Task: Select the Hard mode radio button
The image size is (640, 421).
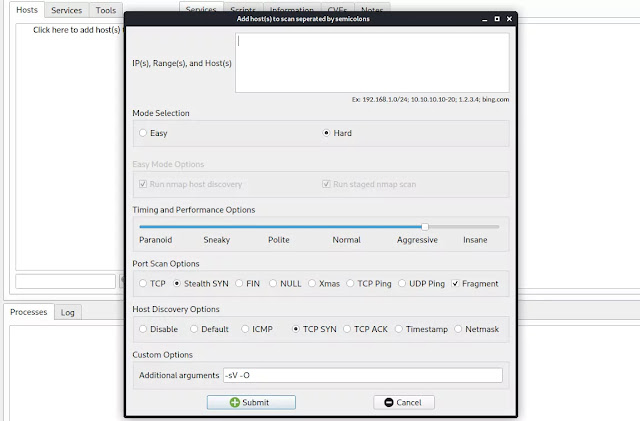Action: [x=326, y=133]
